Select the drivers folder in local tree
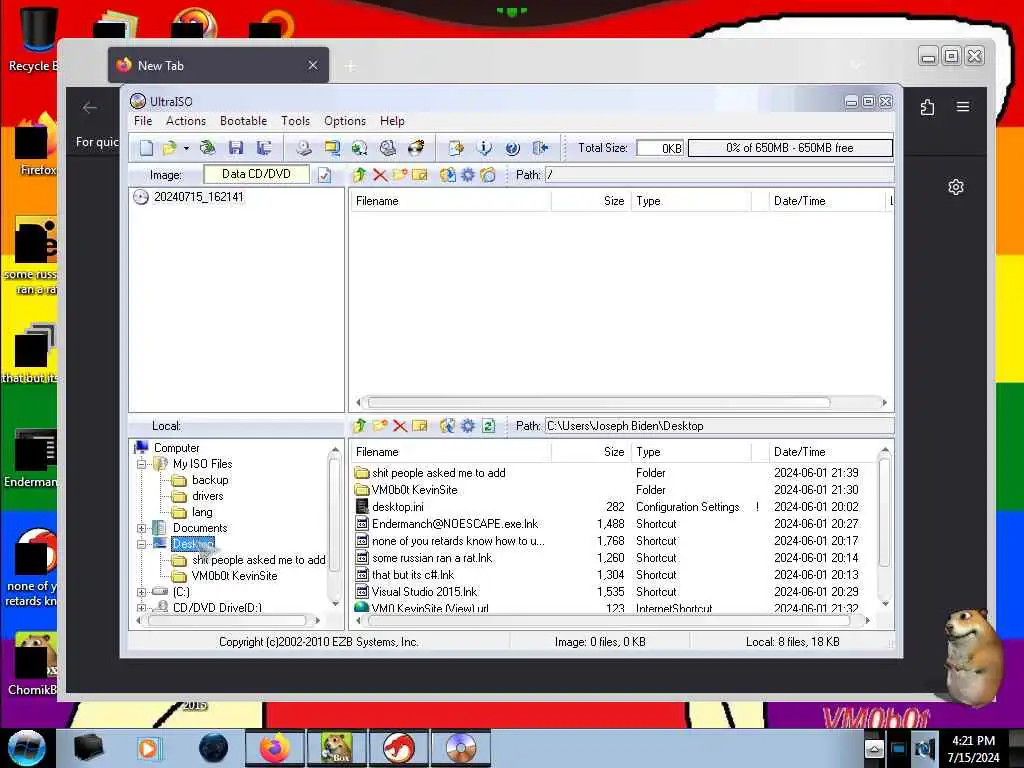1024x768 pixels. click(208, 496)
